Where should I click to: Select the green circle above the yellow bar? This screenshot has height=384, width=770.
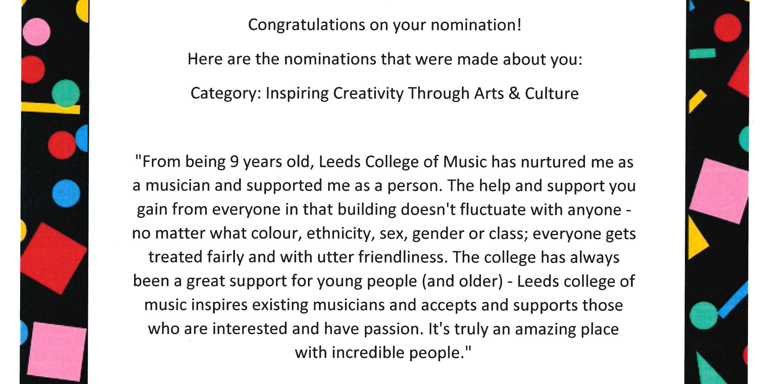(x=66, y=93)
